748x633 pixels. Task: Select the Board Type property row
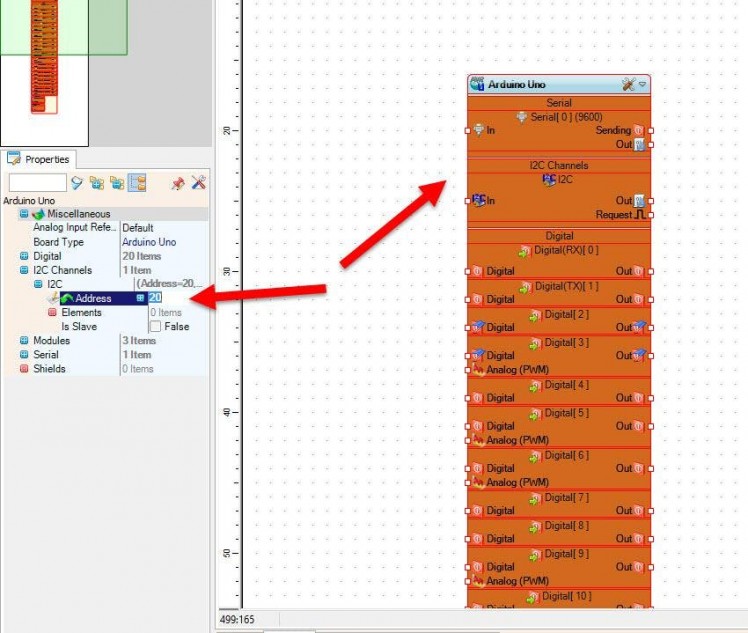tap(106, 242)
